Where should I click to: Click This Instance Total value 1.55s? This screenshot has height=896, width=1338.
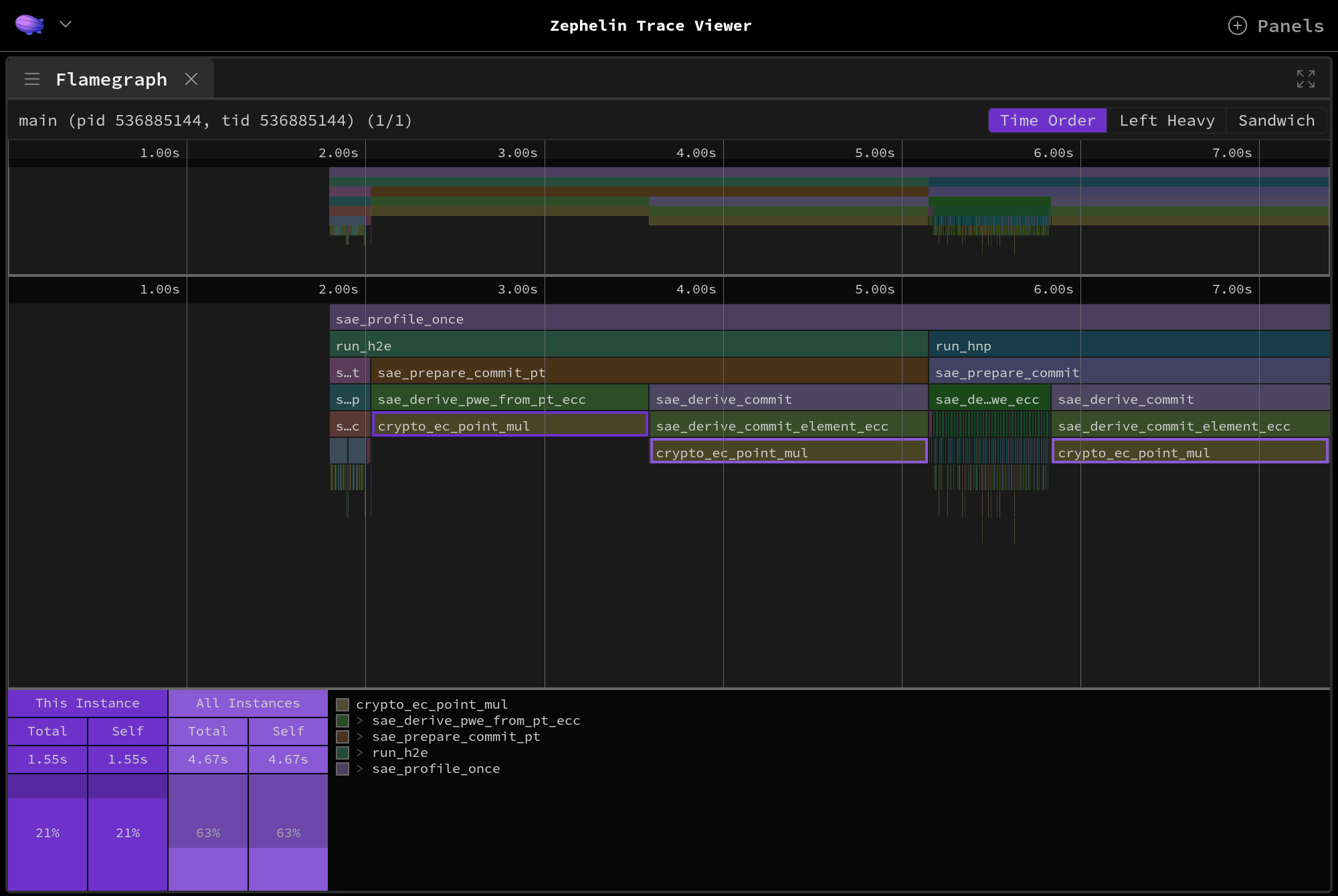47,759
